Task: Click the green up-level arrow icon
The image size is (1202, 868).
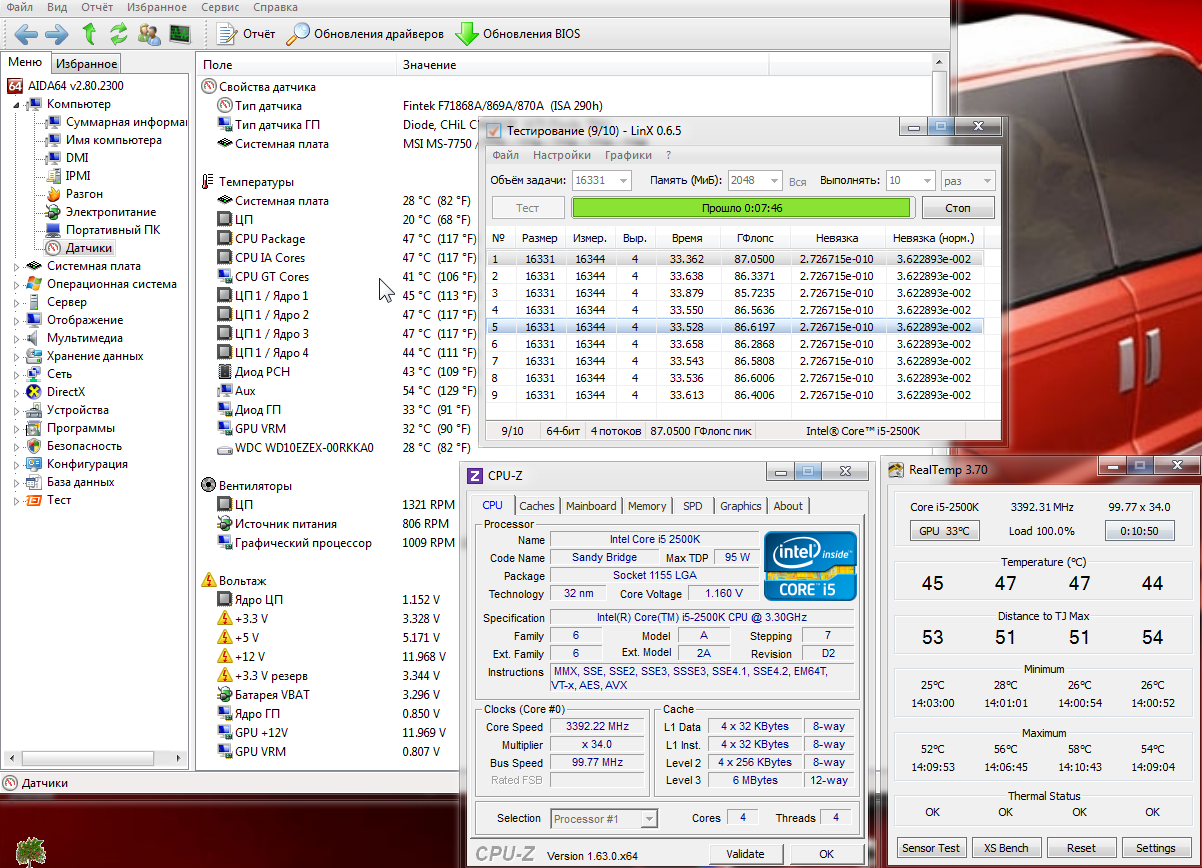Action: [89, 34]
